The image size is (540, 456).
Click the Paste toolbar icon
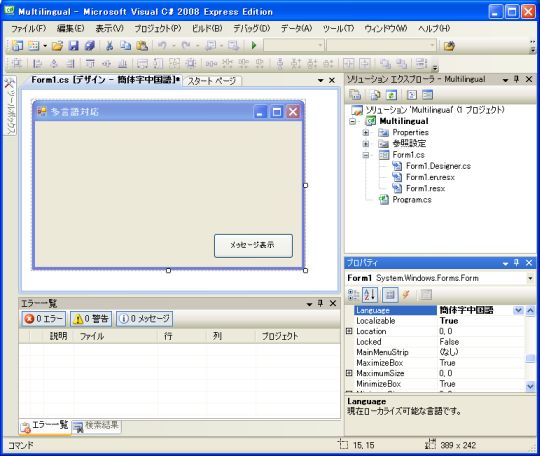pos(142,45)
